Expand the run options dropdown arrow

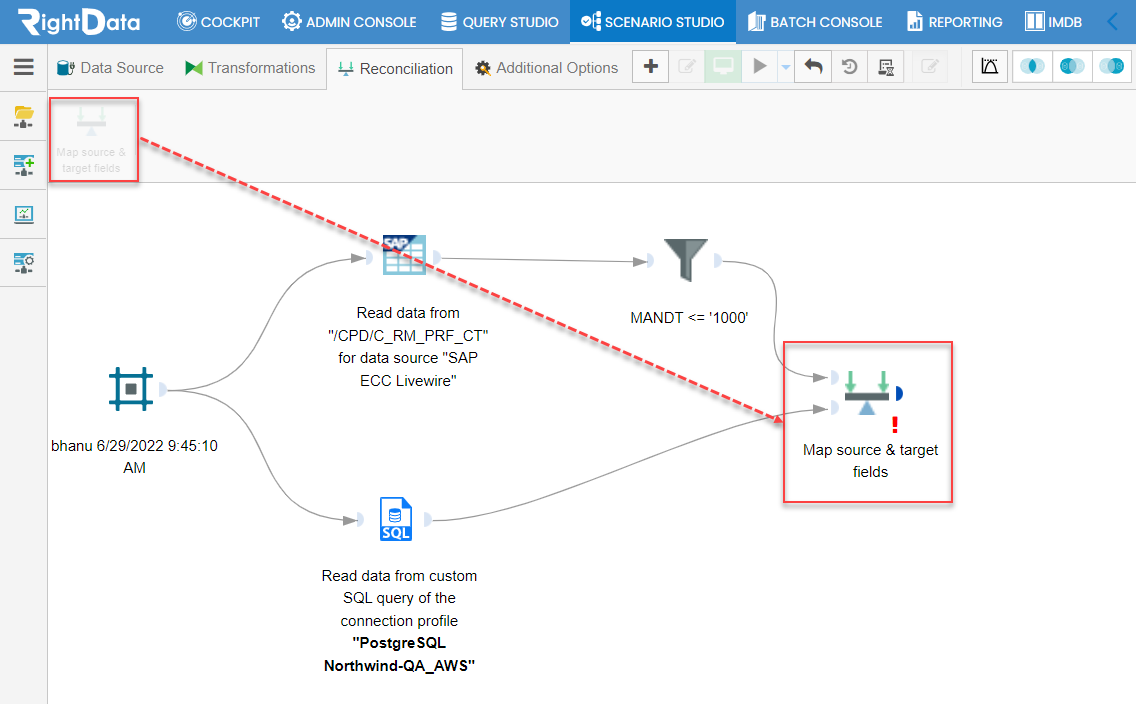(785, 67)
